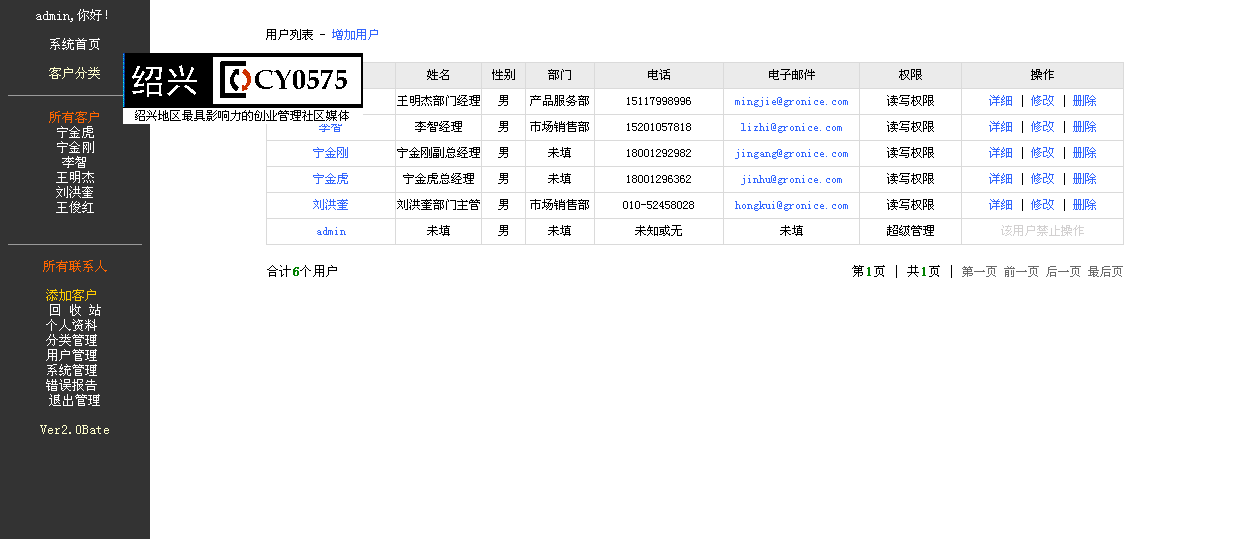Open 系统管理 in the sidebar
1239x539 pixels.
[x=71, y=370]
